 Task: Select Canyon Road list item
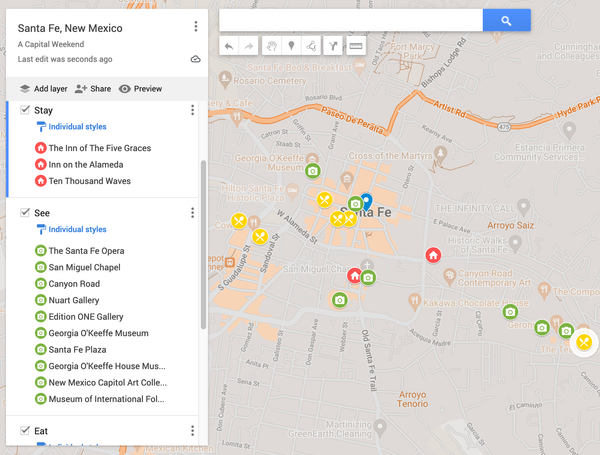coord(74,284)
